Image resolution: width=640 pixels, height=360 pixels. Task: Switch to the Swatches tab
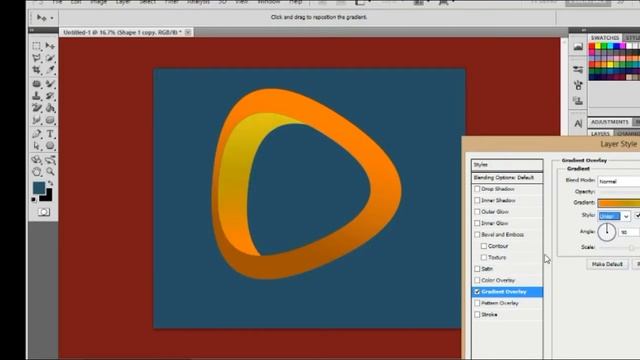(x=605, y=38)
